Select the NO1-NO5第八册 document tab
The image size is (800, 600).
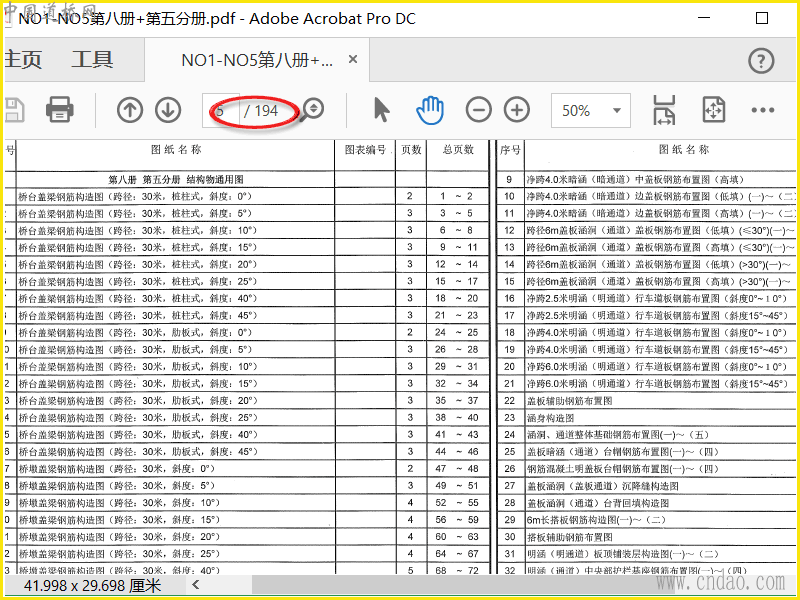(257, 60)
